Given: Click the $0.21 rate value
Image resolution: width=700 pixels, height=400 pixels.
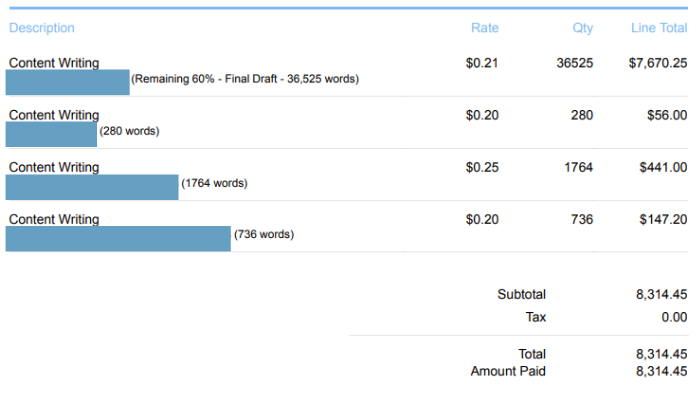Looking at the screenshot, I should click(x=482, y=63).
